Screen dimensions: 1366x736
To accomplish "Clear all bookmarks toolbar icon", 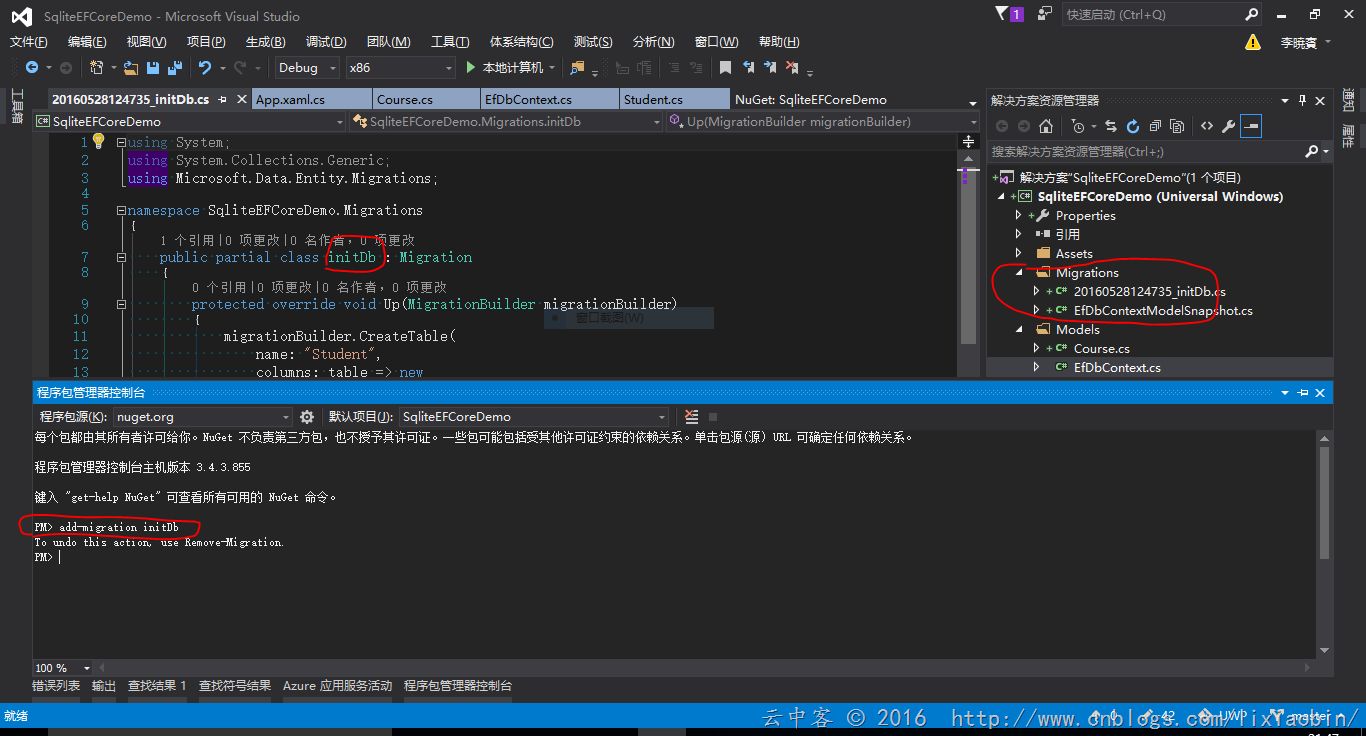I will coord(792,68).
